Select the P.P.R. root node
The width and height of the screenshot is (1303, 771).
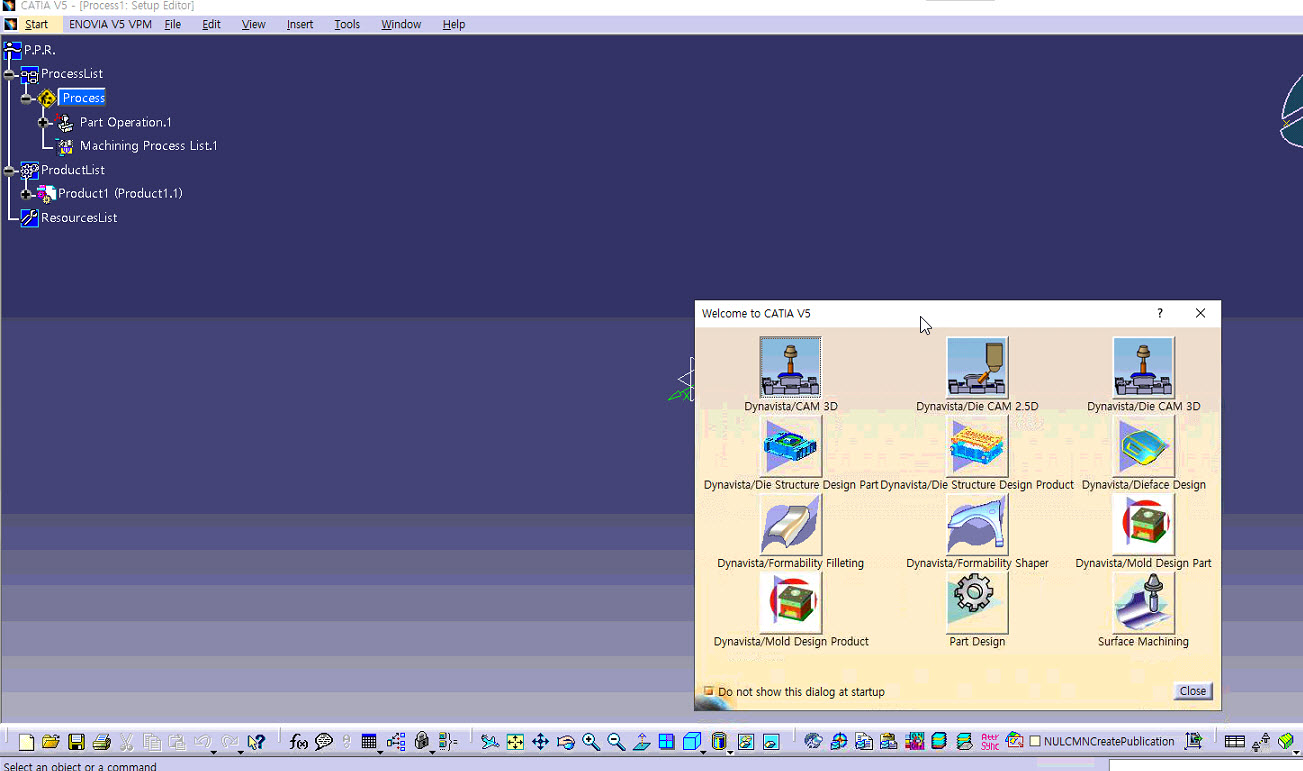(40, 50)
